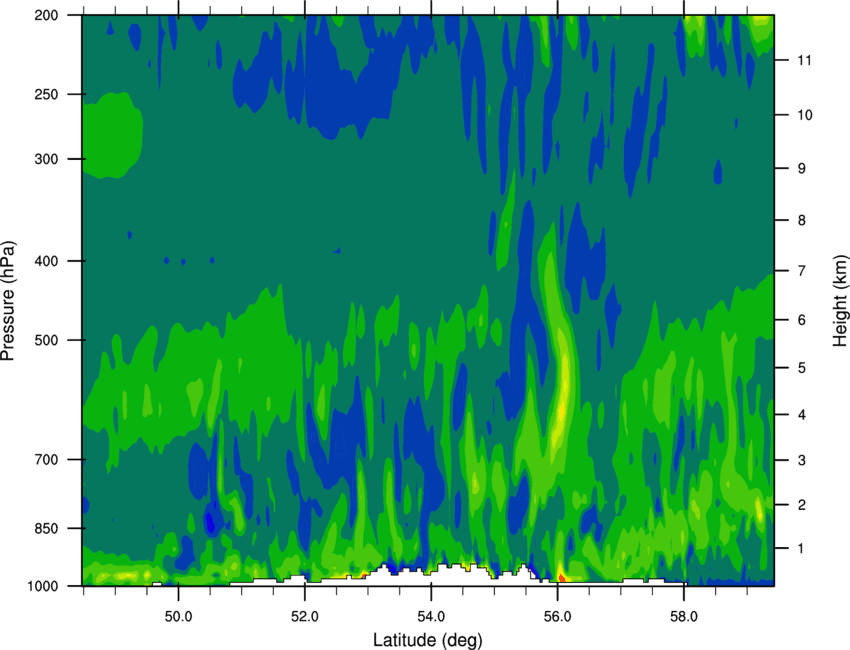Pick the 11 km height label
Screen dimensions: 850x650
[x=804, y=60]
